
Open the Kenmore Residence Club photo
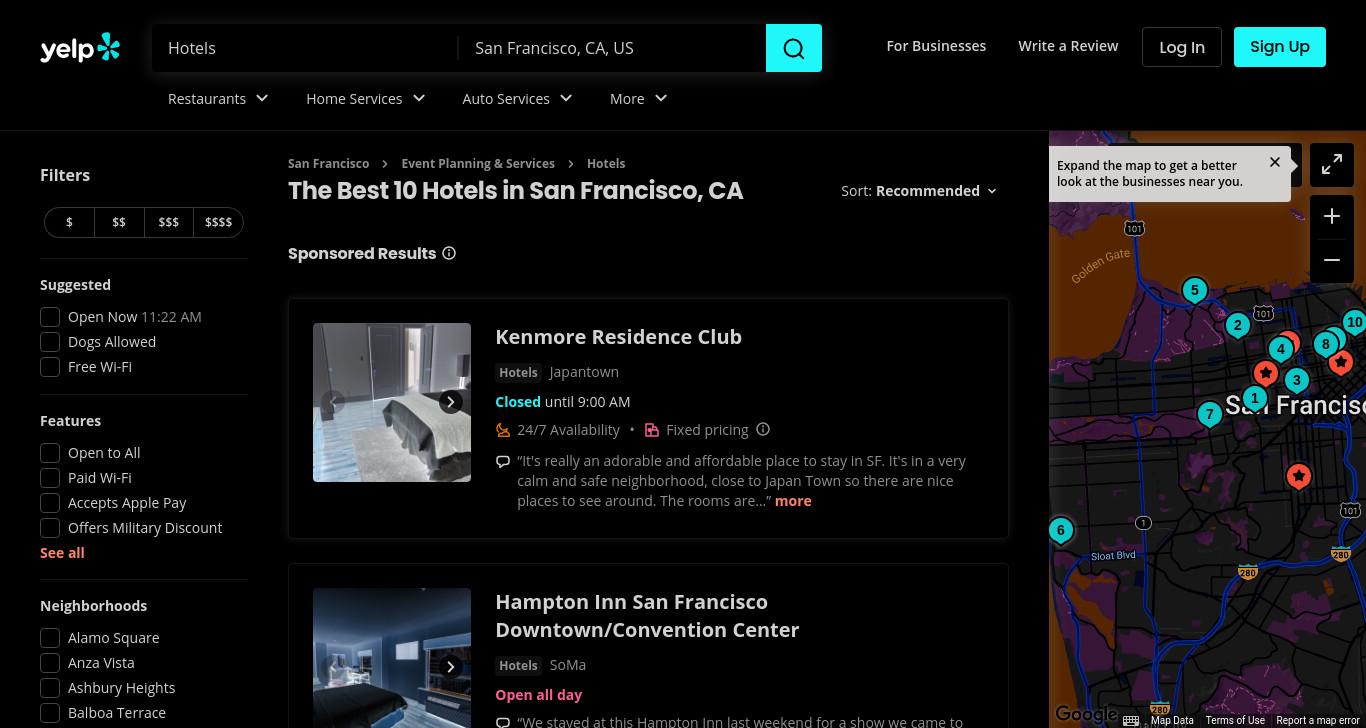392,402
